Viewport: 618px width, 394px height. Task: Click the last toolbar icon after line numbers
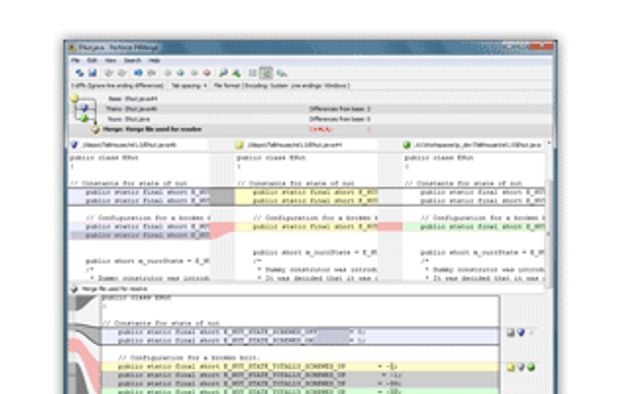pyautogui.click(x=281, y=73)
